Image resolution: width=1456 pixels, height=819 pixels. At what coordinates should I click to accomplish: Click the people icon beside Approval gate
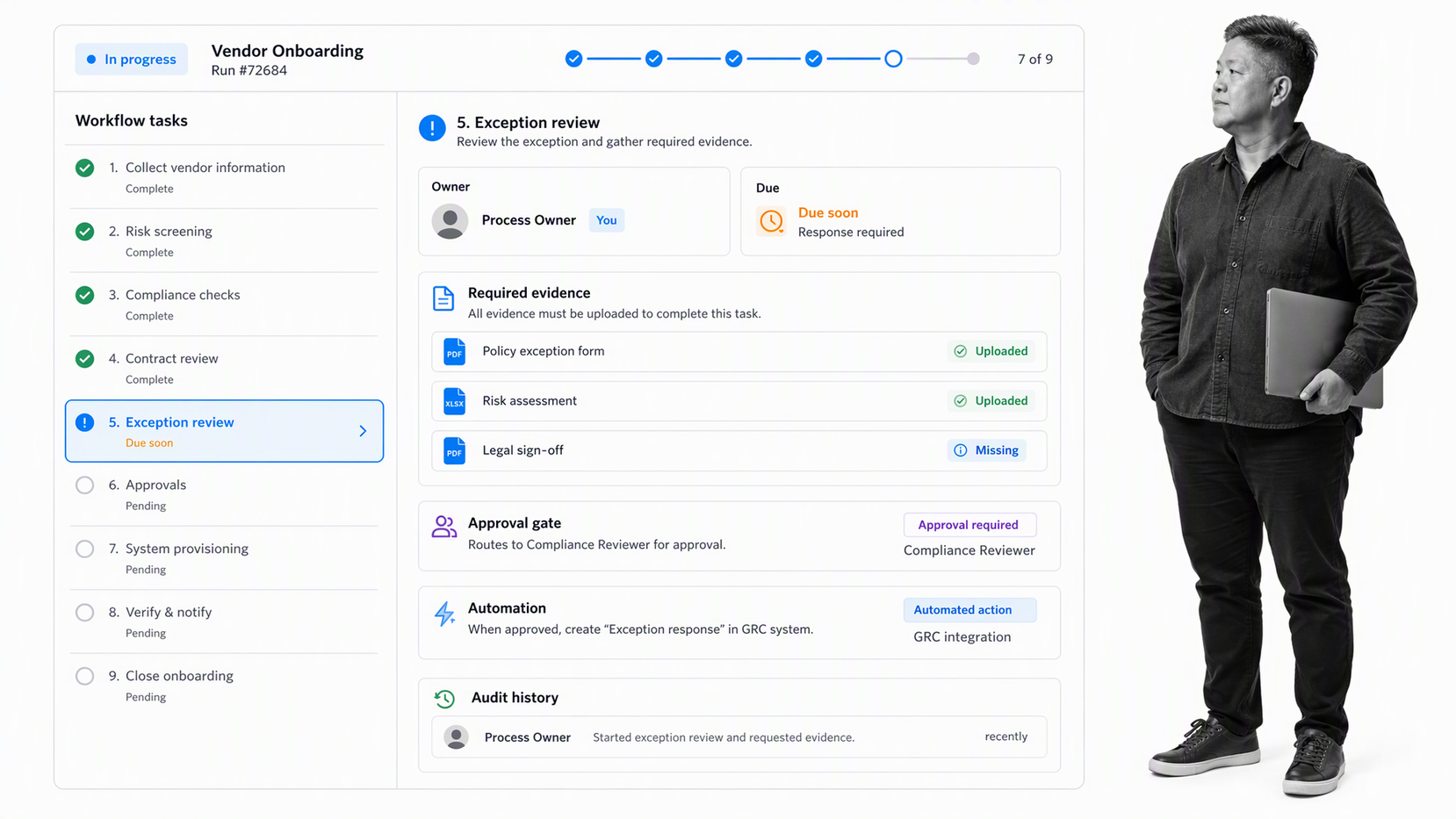click(444, 526)
